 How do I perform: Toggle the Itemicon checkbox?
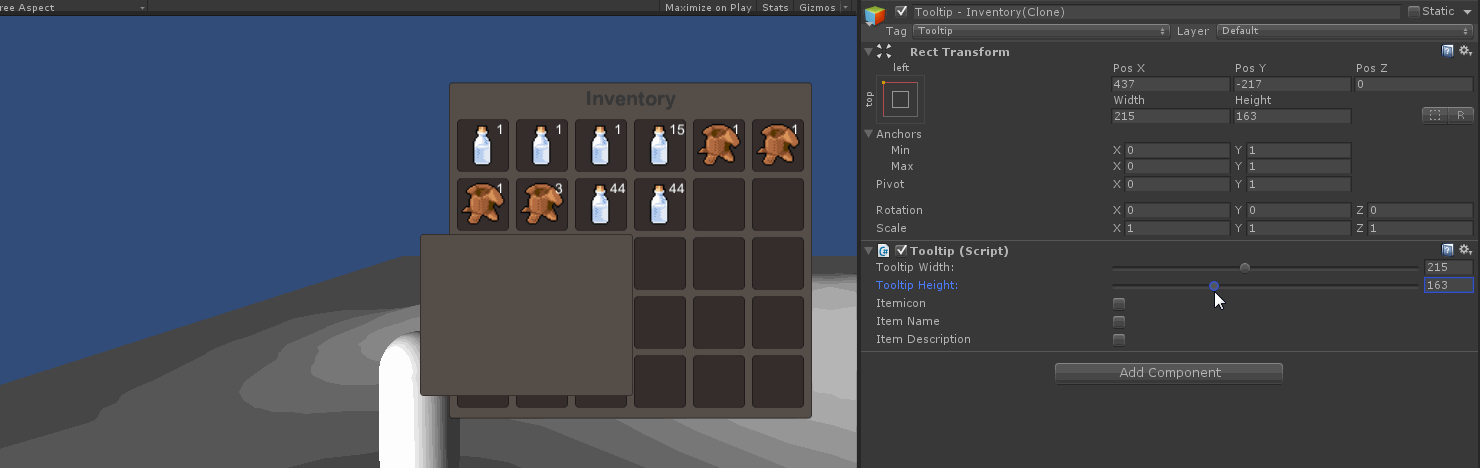click(1119, 303)
